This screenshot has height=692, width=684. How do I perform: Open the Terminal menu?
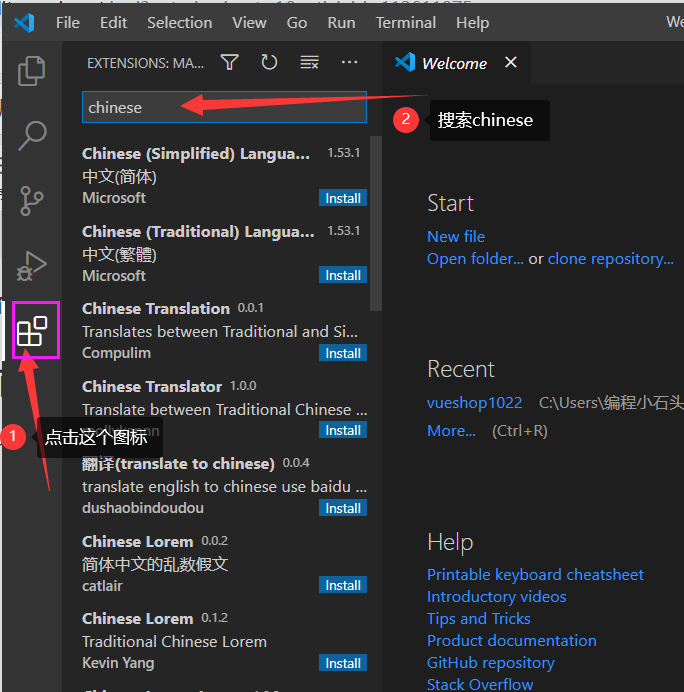tap(406, 23)
